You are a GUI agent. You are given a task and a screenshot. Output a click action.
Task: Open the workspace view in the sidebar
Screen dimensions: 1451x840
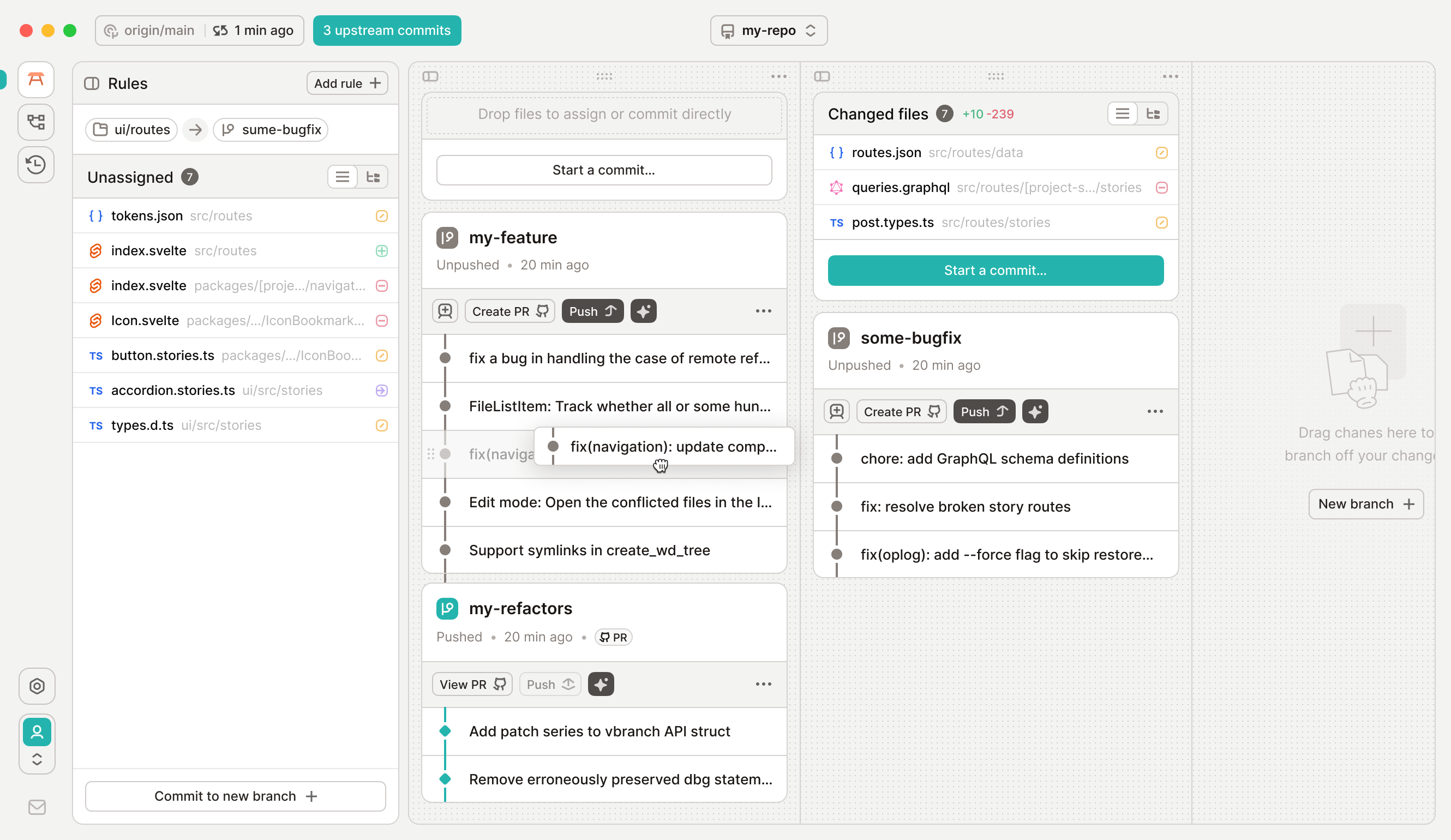click(35, 80)
